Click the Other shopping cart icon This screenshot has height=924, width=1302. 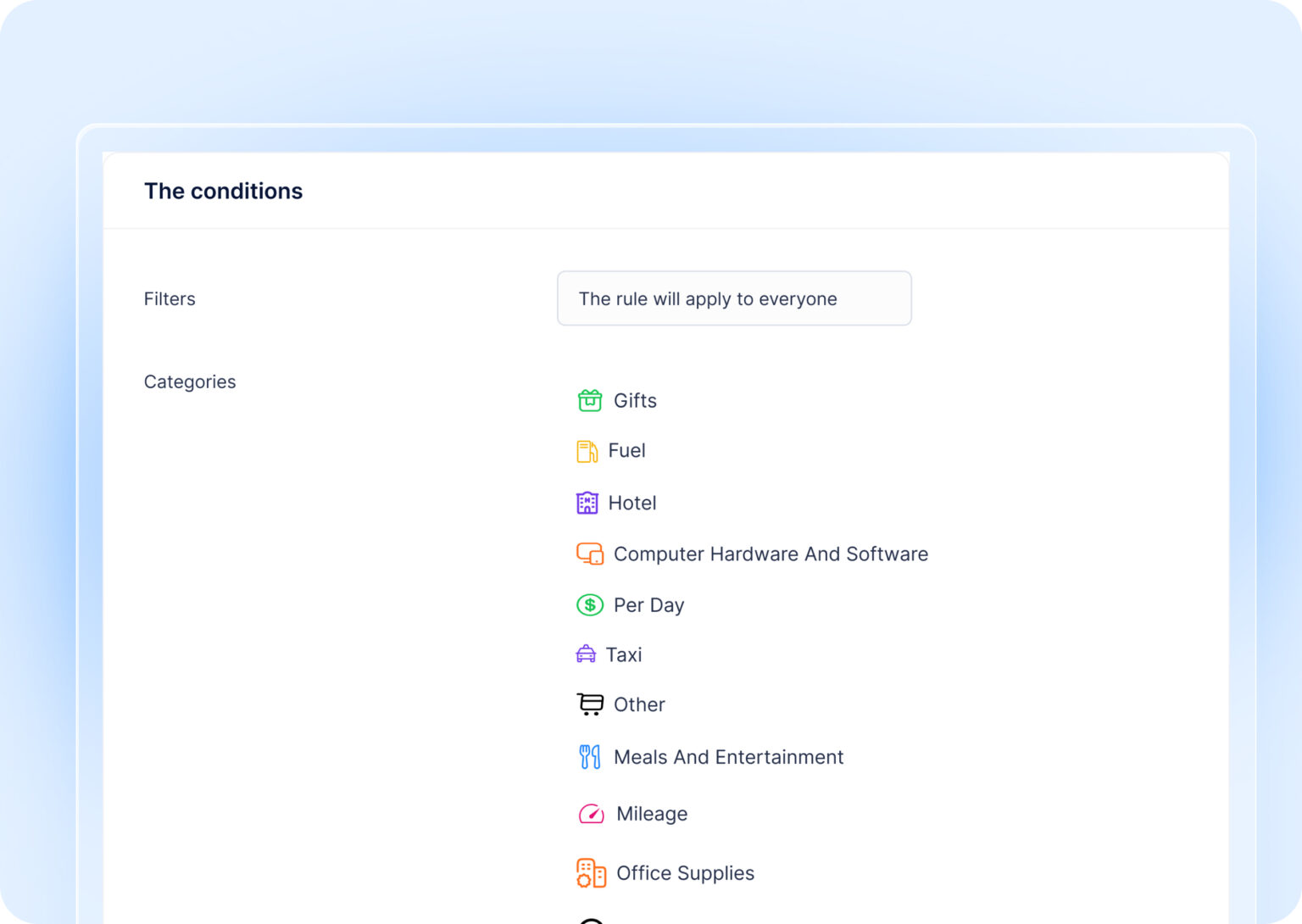pos(589,704)
